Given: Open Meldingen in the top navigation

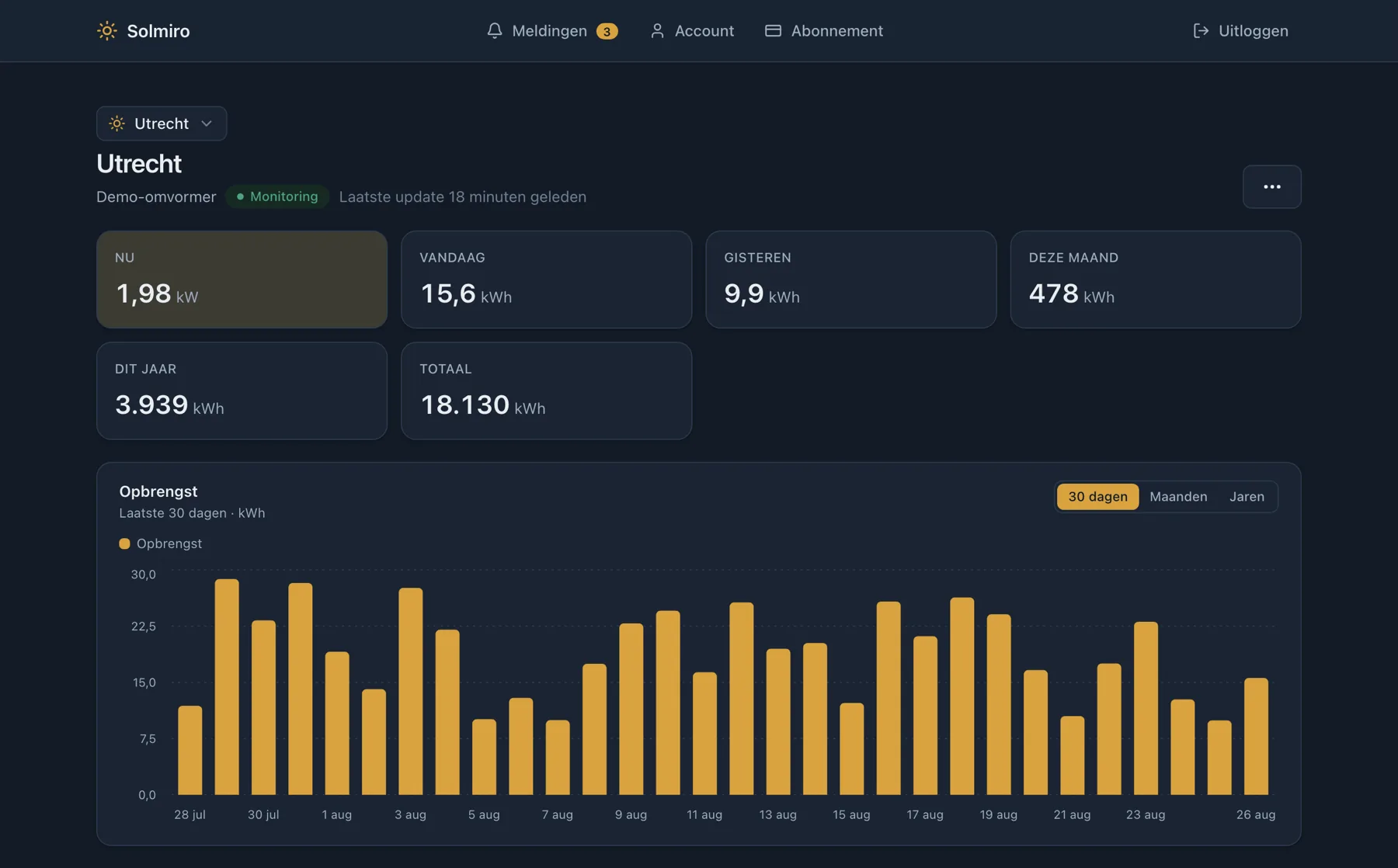Looking at the screenshot, I should click(x=552, y=30).
